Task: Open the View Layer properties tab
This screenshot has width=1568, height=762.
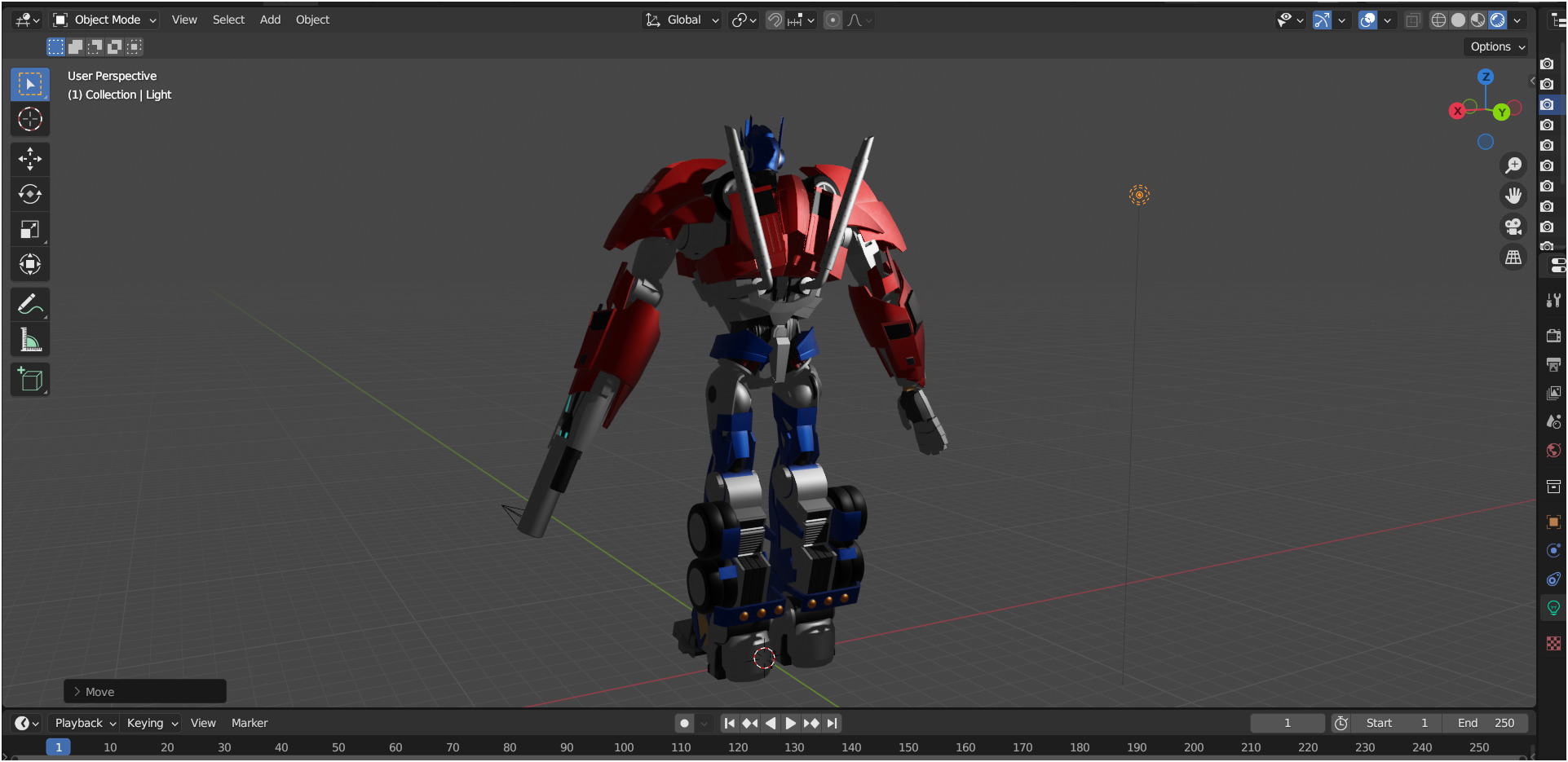Action: click(1553, 393)
